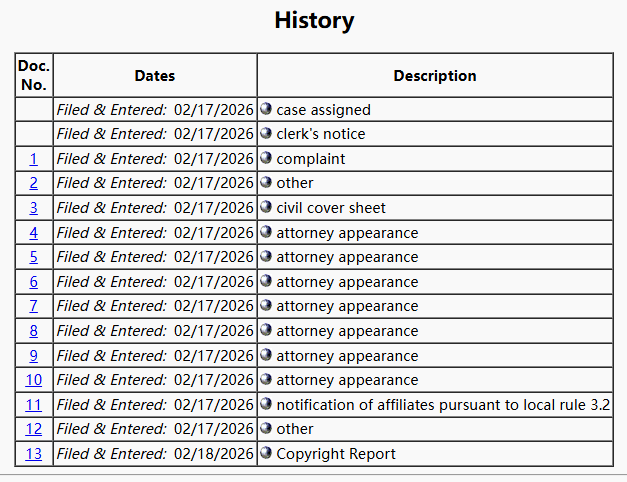Click the Dates column header
Image resolution: width=627 pixels, height=482 pixels.
pyautogui.click(x=155, y=76)
